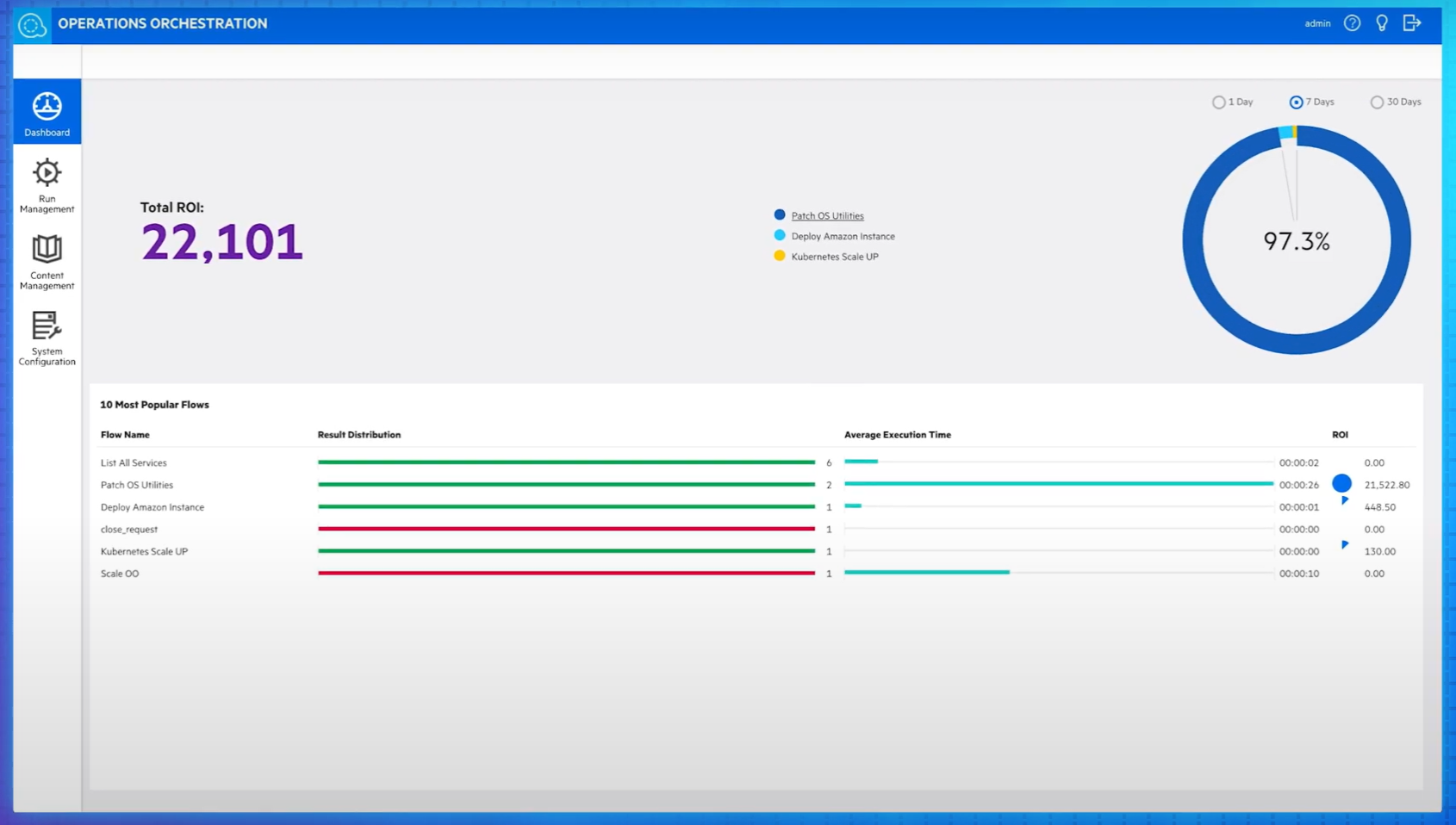
Task: Click the Operations Orchestration cloud logo
Action: [31, 23]
